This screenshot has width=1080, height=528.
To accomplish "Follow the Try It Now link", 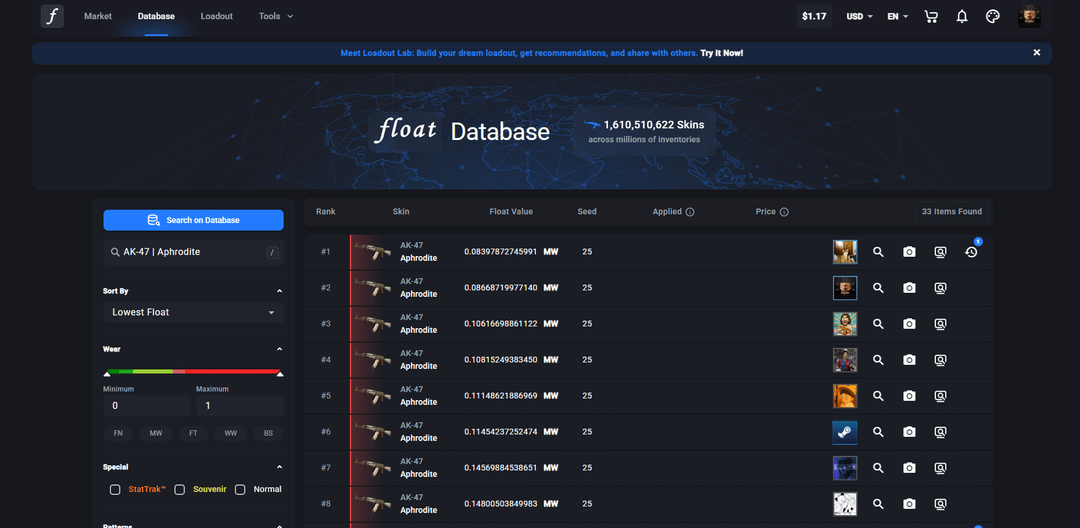I will (721, 53).
